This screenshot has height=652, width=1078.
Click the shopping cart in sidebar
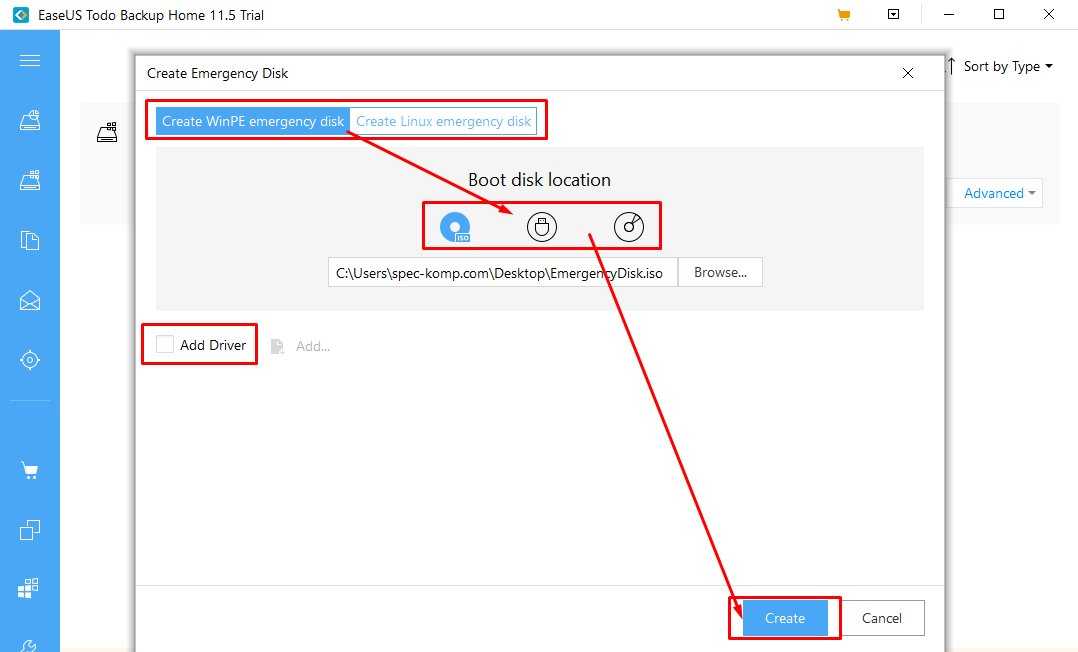[x=30, y=471]
